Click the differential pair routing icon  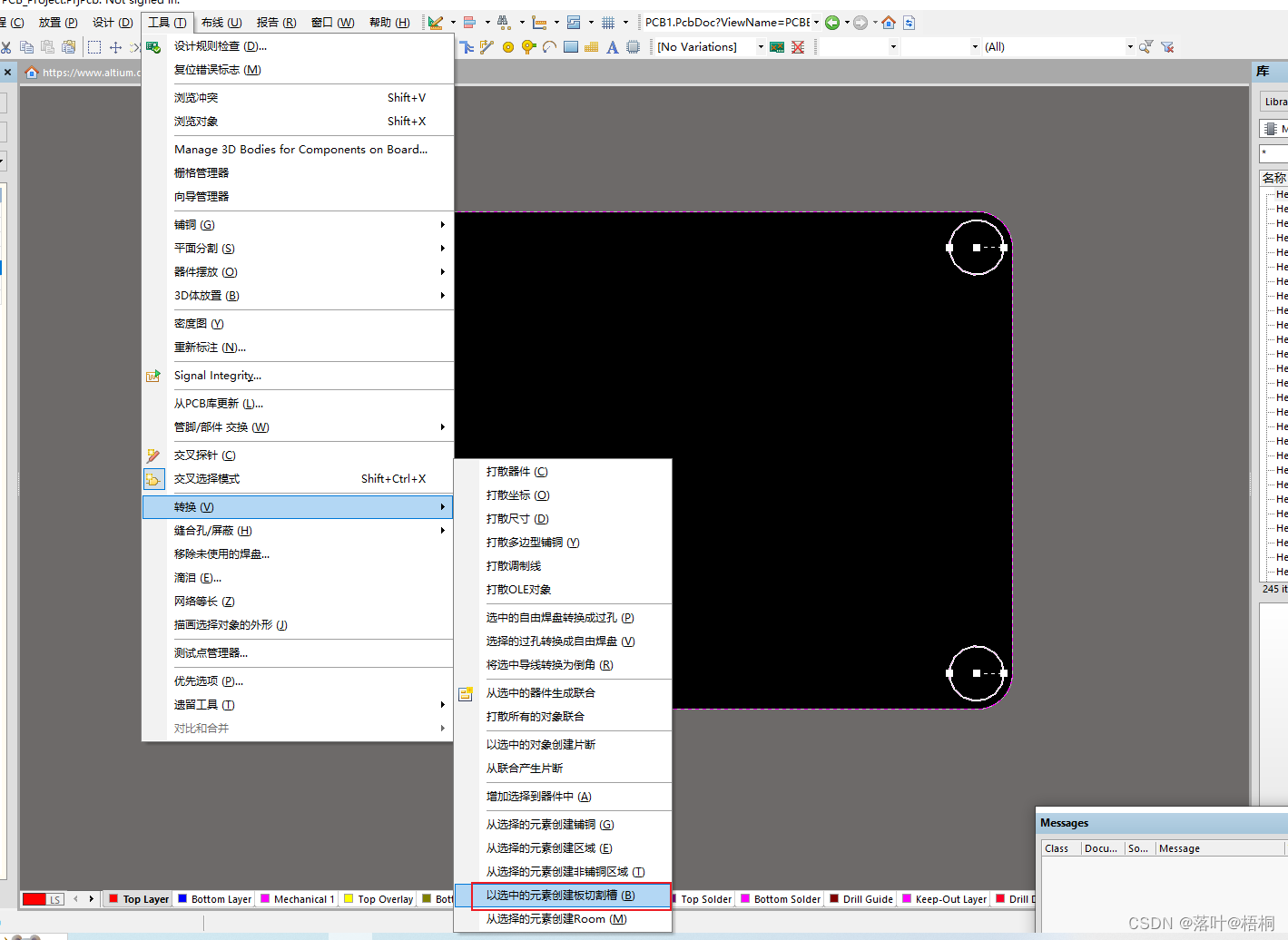tap(487, 47)
